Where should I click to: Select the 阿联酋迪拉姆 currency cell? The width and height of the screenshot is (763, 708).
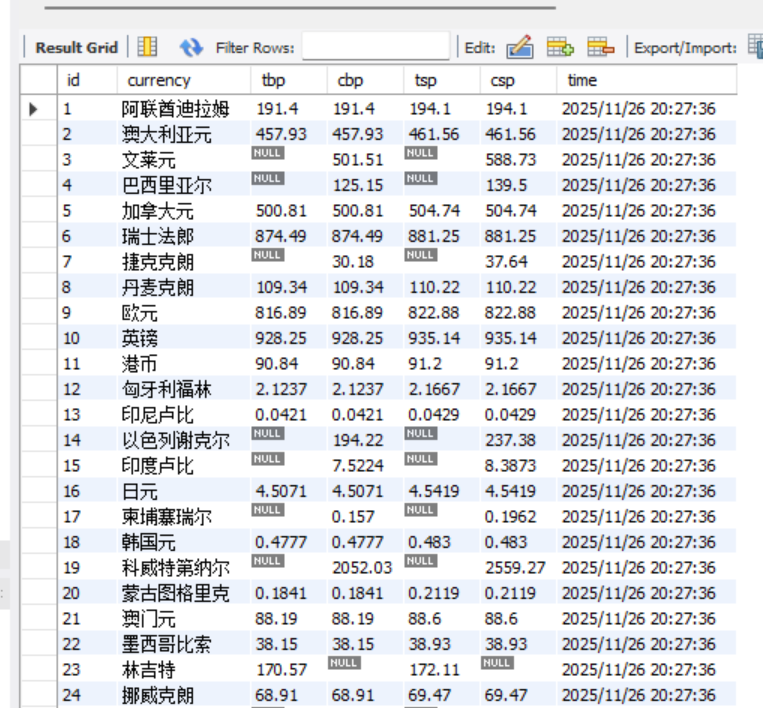(184, 109)
